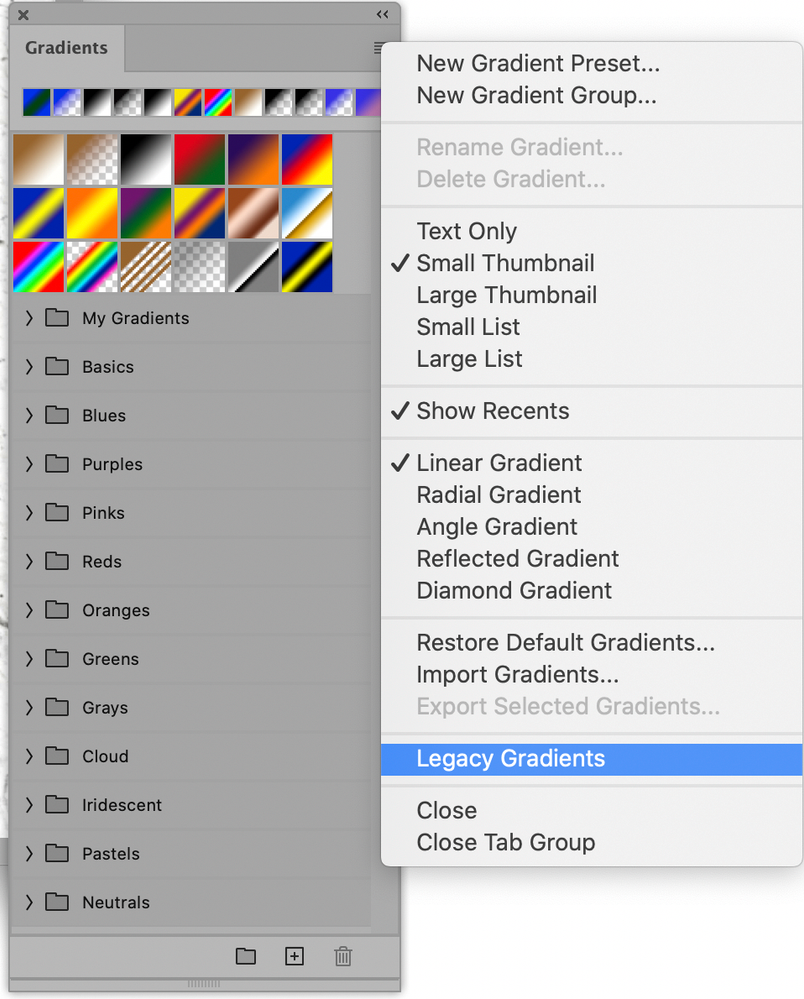Switch view to Large Thumbnail
The width and height of the screenshot is (804, 999).
pyautogui.click(x=506, y=295)
